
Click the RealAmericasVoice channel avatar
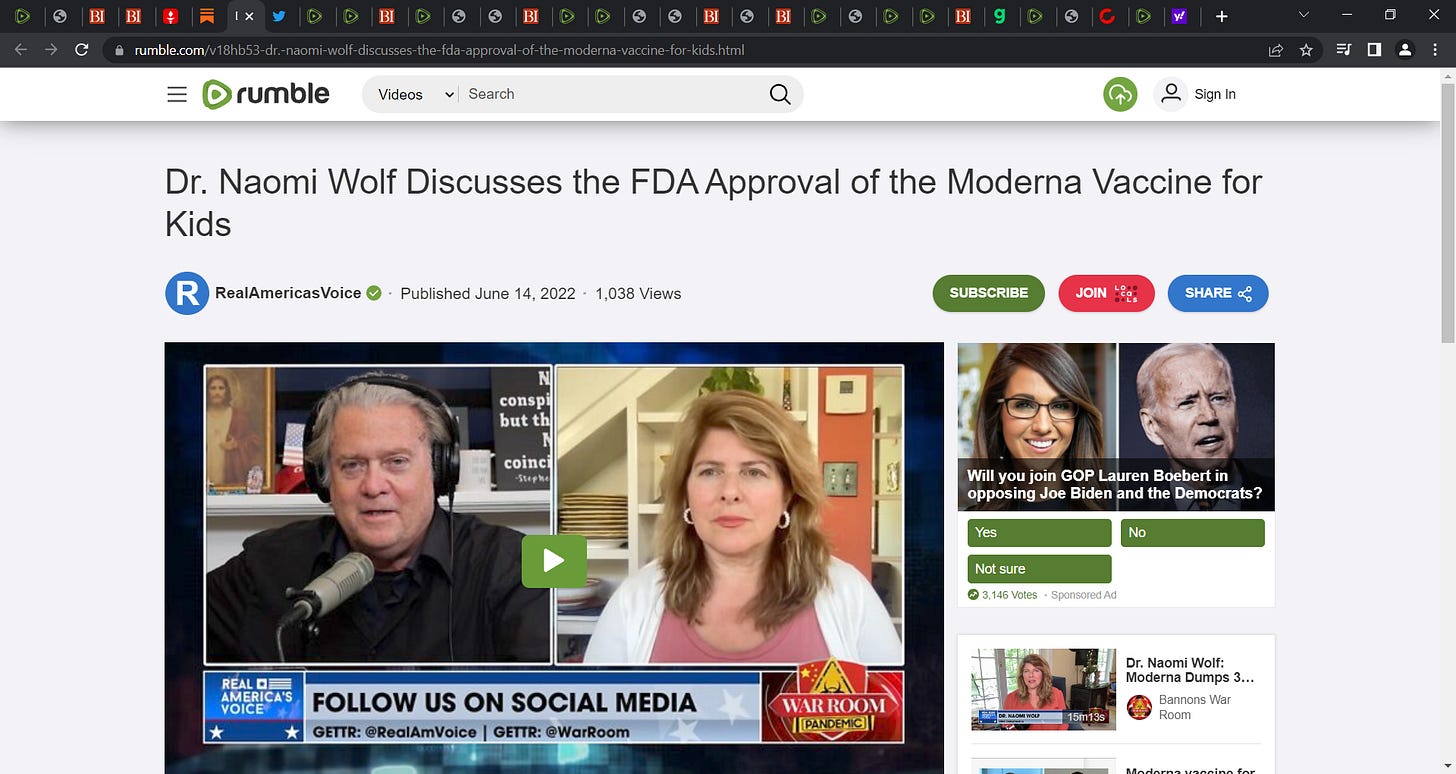pos(187,293)
